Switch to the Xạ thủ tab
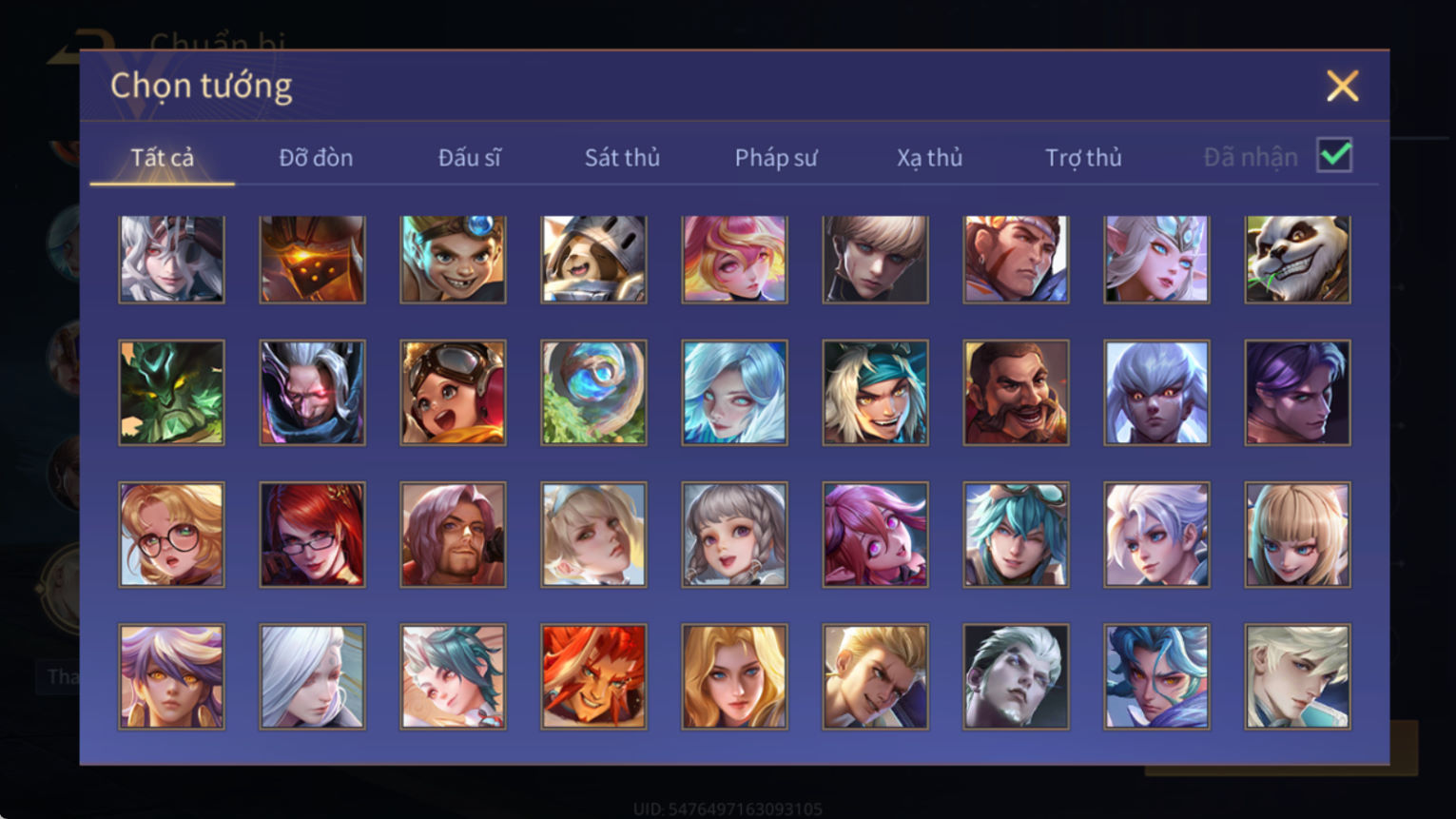This screenshot has height=819, width=1456. click(929, 158)
